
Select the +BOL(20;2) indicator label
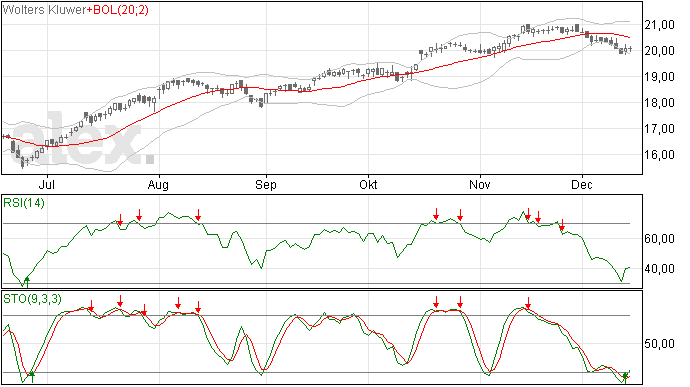point(117,9)
